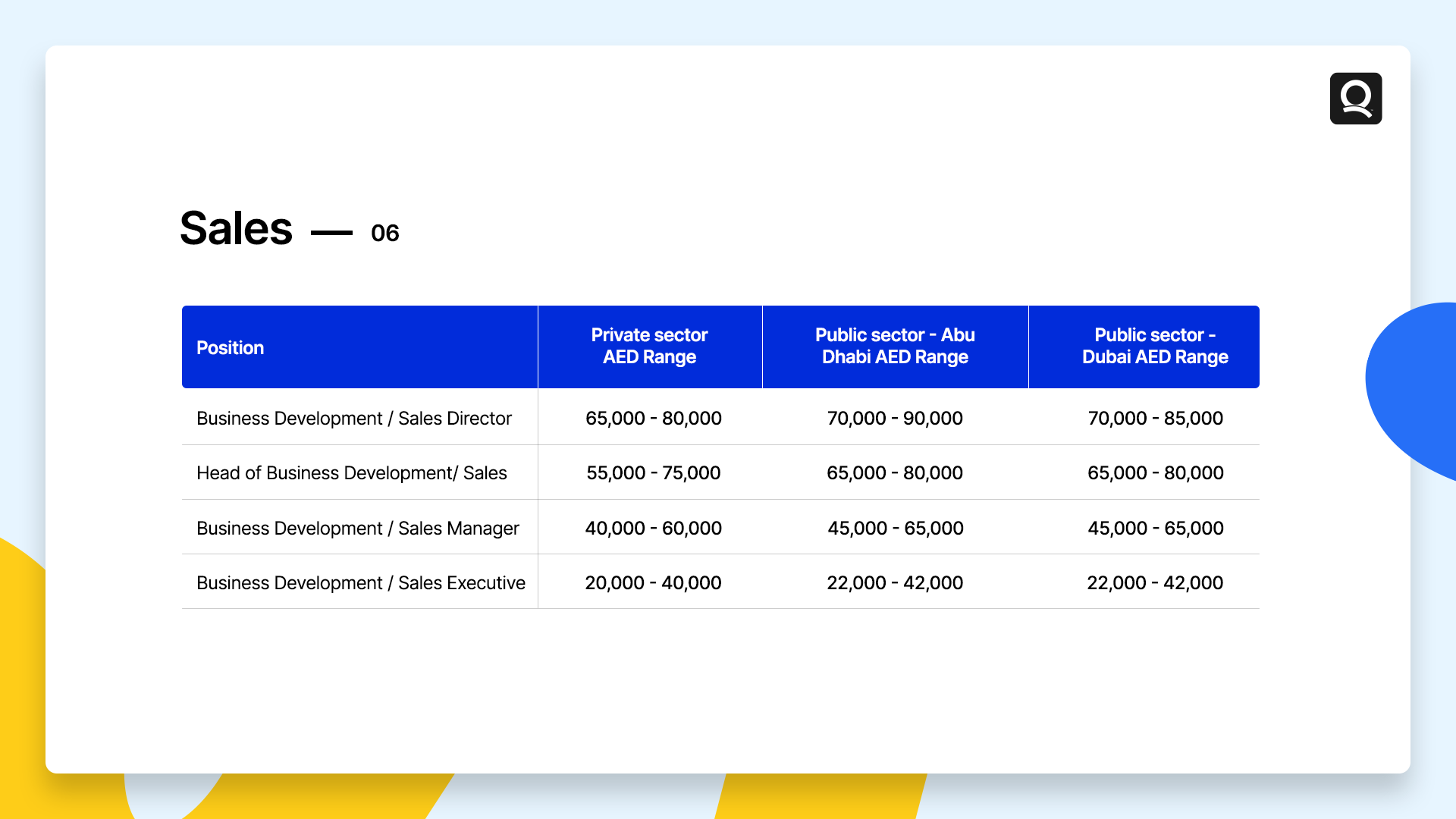Select the Private sector AED Range header

click(x=649, y=346)
